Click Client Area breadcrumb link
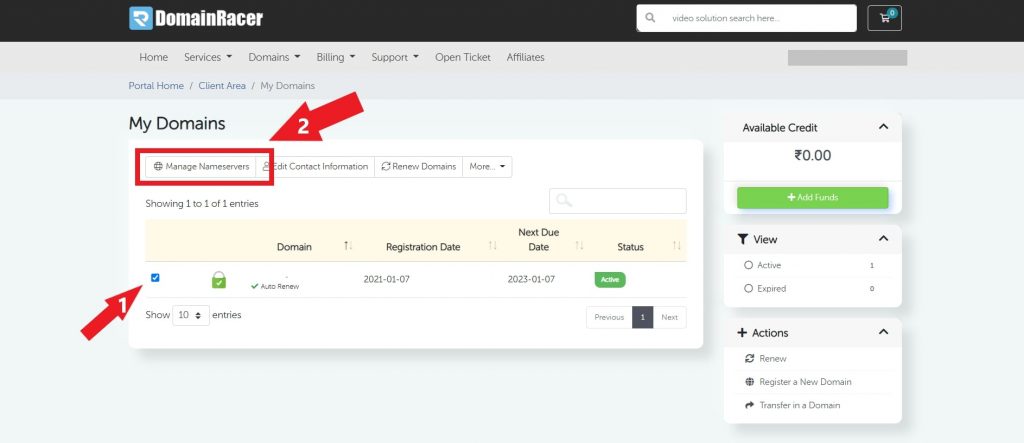 (x=222, y=86)
